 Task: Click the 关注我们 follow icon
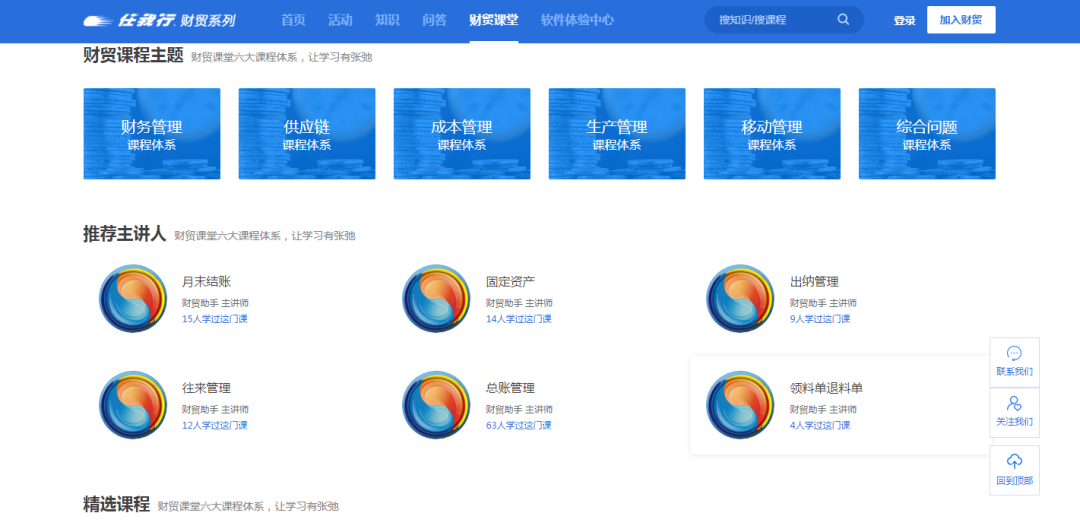pyautogui.click(x=1014, y=404)
